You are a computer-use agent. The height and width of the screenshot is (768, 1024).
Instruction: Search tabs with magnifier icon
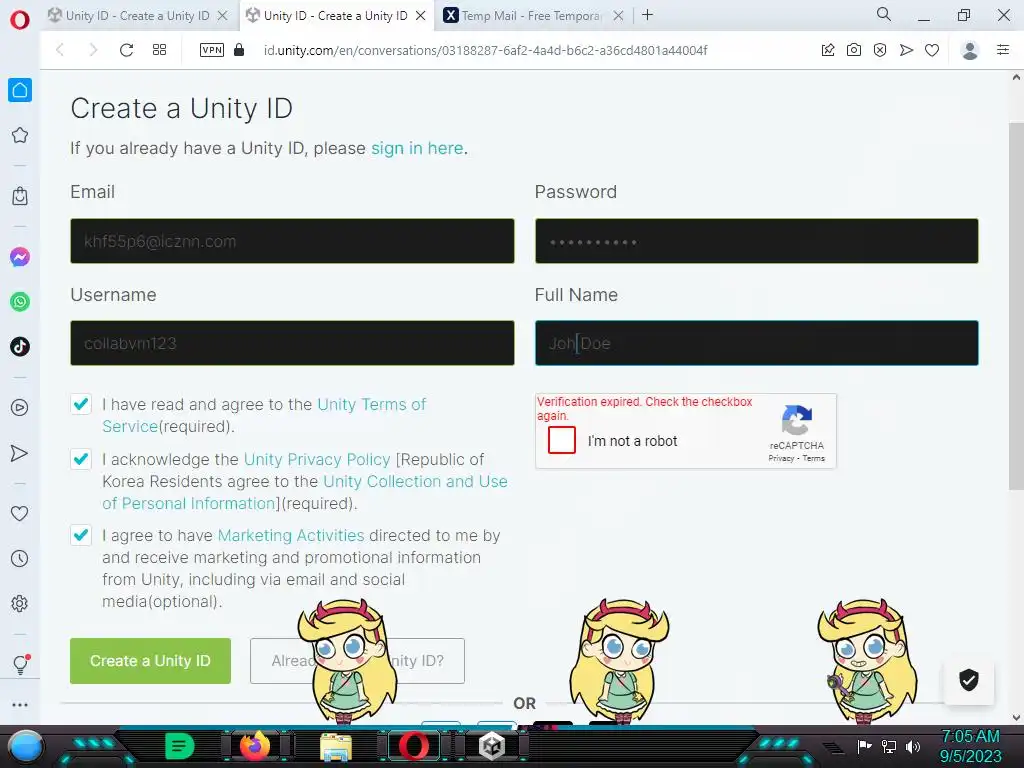884,14
